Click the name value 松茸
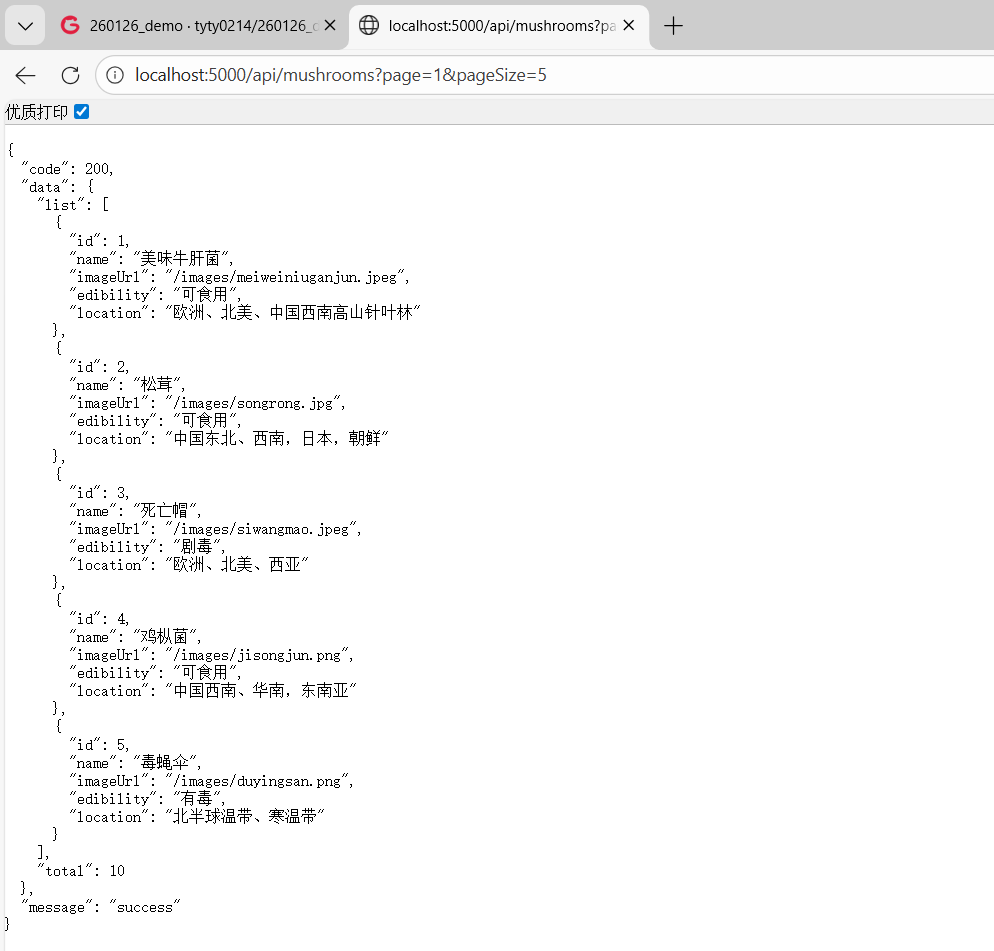 click(x=159, y=384)
